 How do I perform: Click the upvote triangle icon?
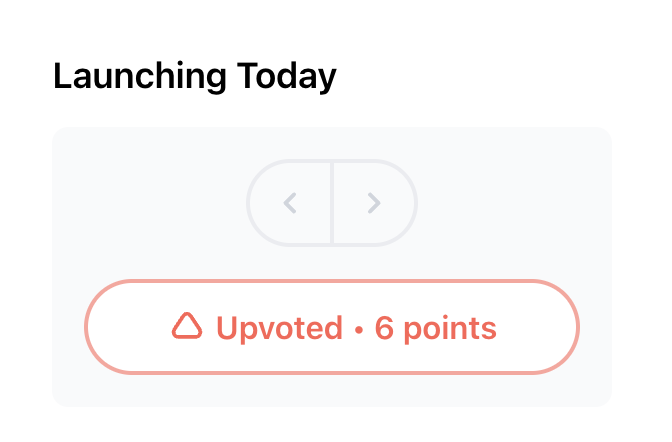(187, 326)
